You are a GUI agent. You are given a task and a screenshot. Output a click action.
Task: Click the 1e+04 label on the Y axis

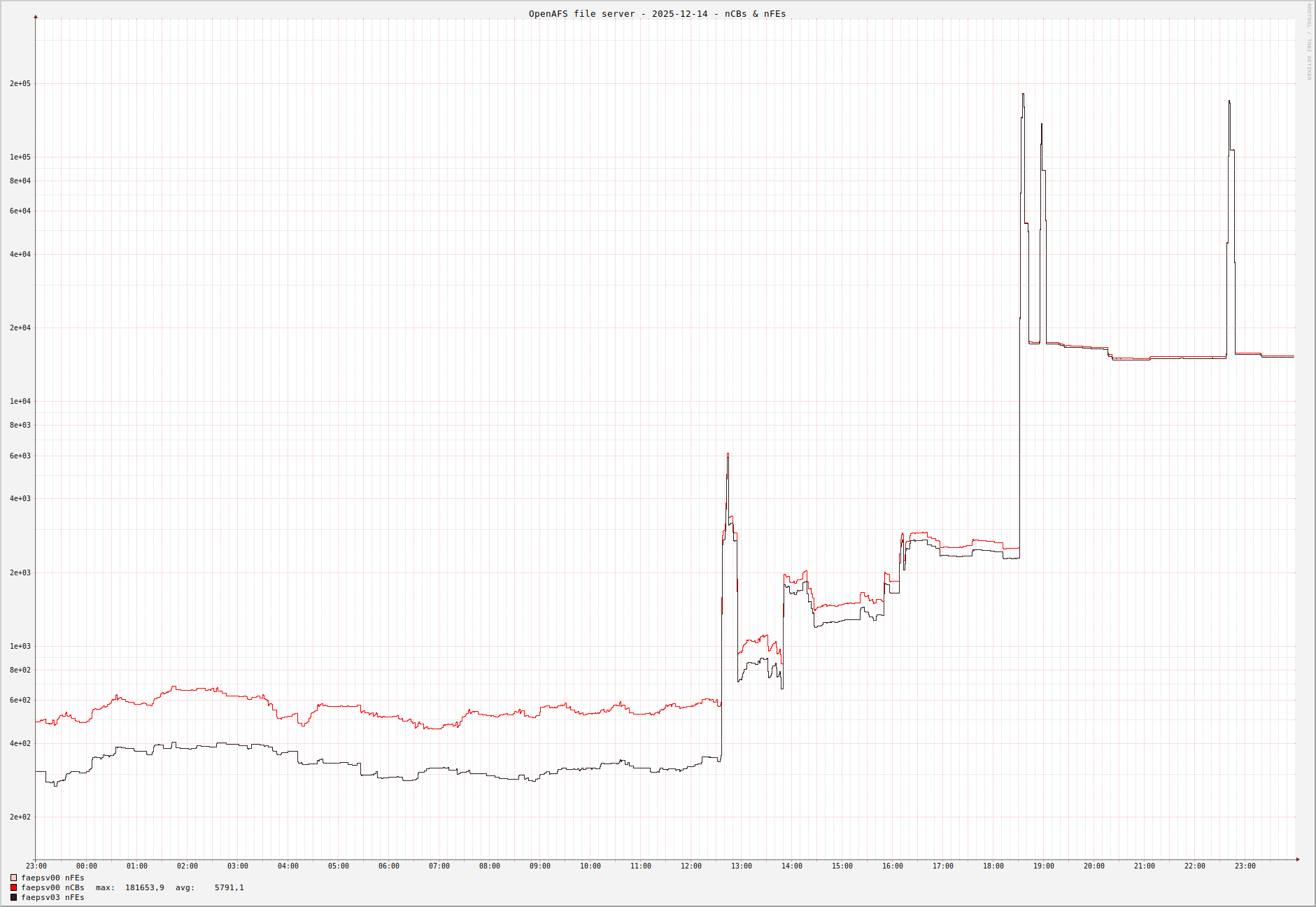(x=20, y=402)
